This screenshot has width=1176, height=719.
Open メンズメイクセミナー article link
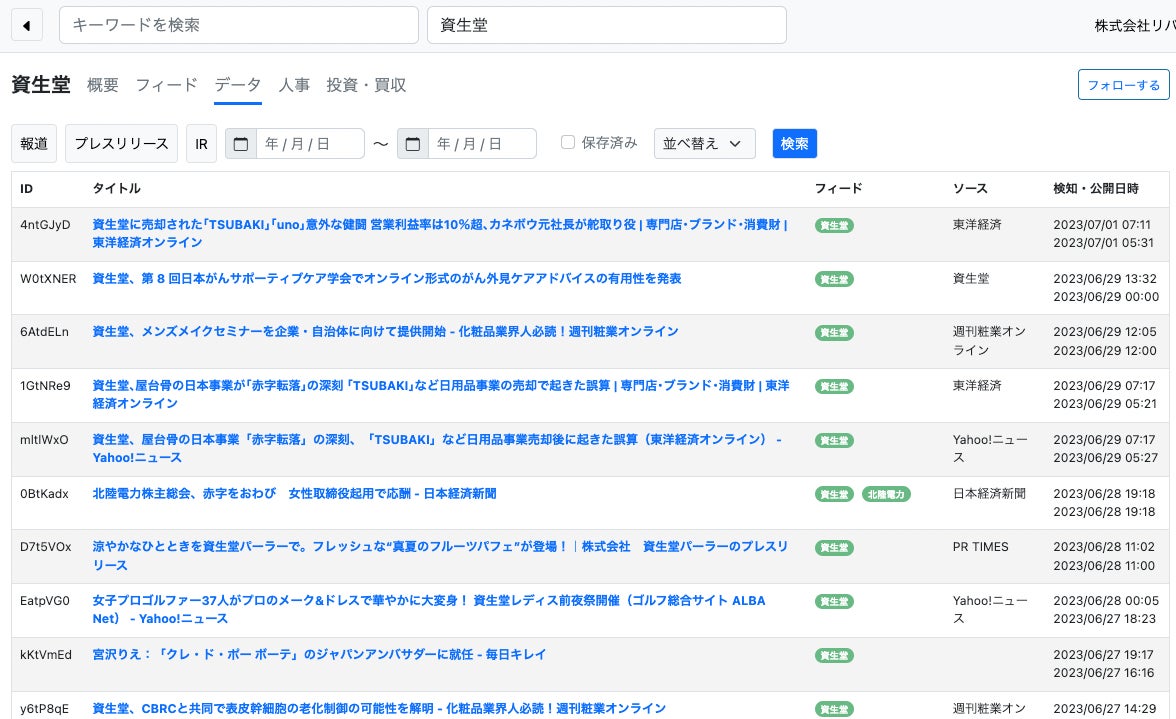[x=385, y=332]
